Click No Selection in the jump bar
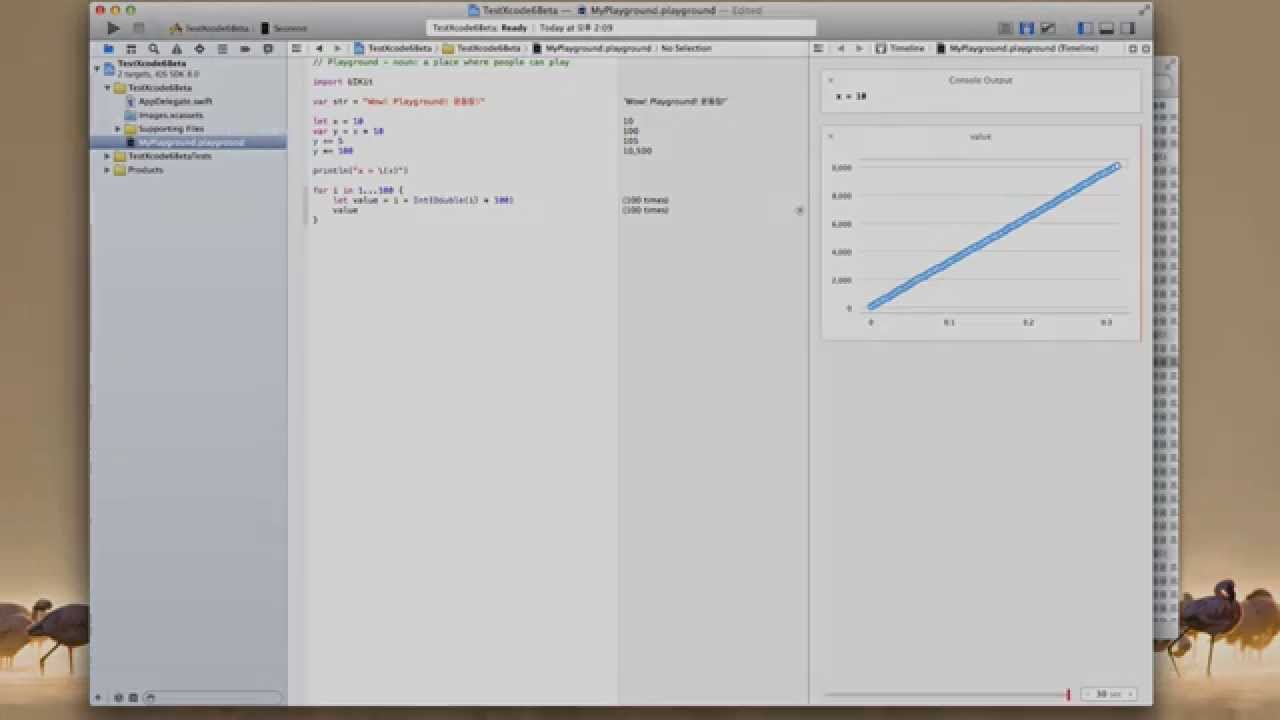This screenshot has width=1280, height=720. 686,48
